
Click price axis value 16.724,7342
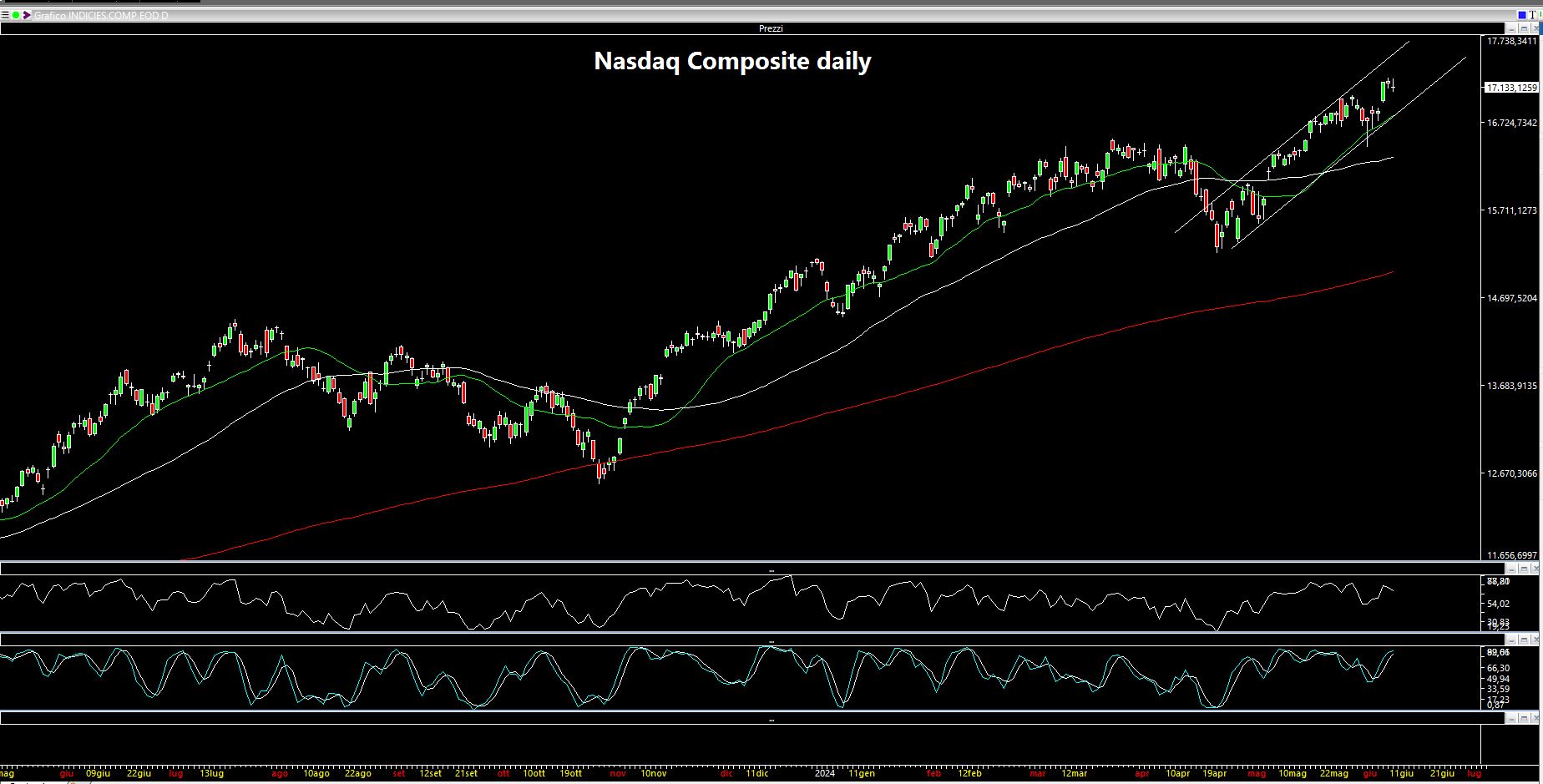coord(1512,123)
